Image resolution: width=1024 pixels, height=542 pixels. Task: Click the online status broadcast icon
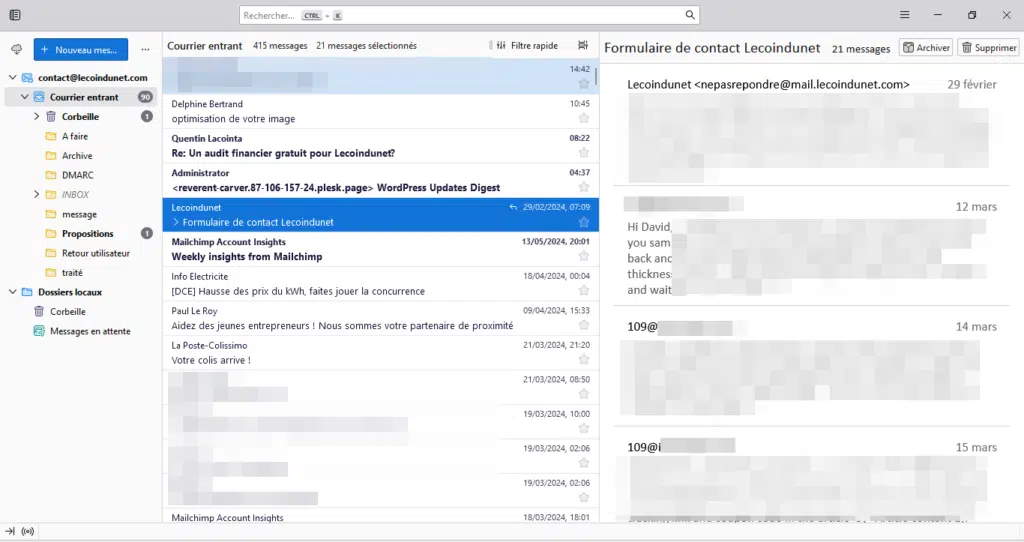[x=27, y=532]
